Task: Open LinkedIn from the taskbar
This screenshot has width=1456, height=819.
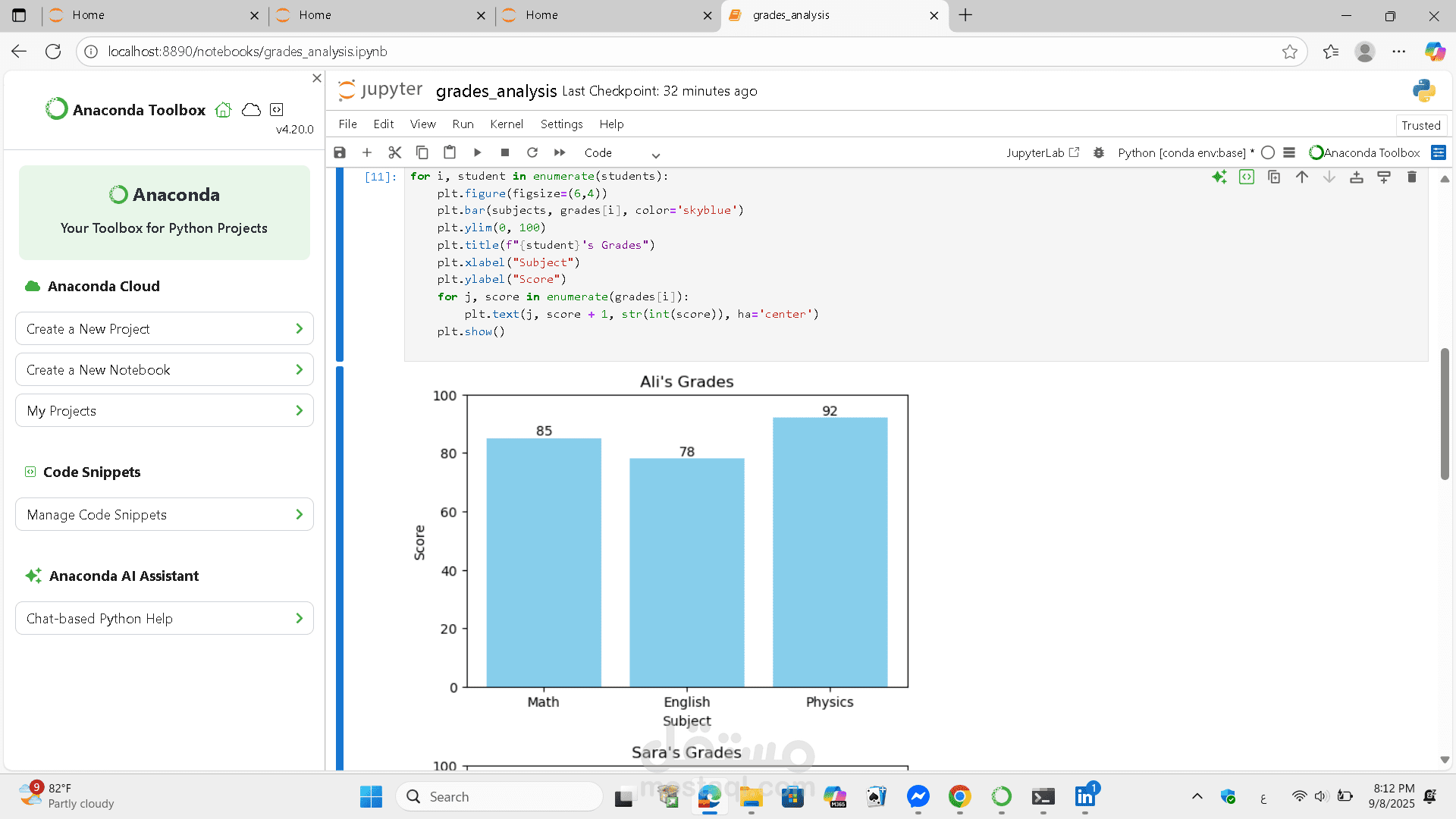Action: click(x=1085, y=796)
